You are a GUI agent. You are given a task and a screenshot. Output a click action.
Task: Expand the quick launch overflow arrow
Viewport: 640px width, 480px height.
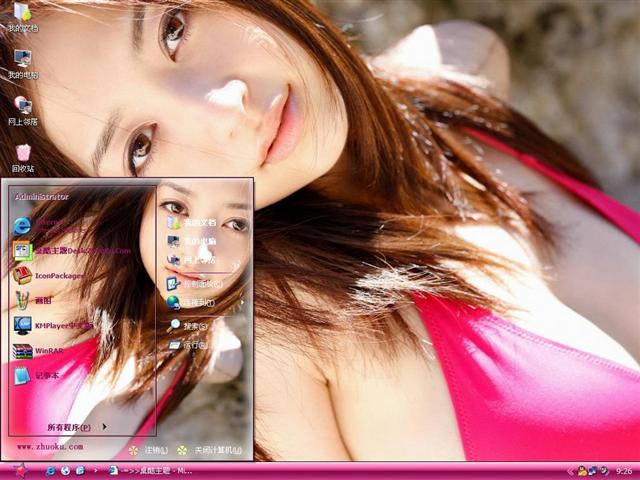96,471
